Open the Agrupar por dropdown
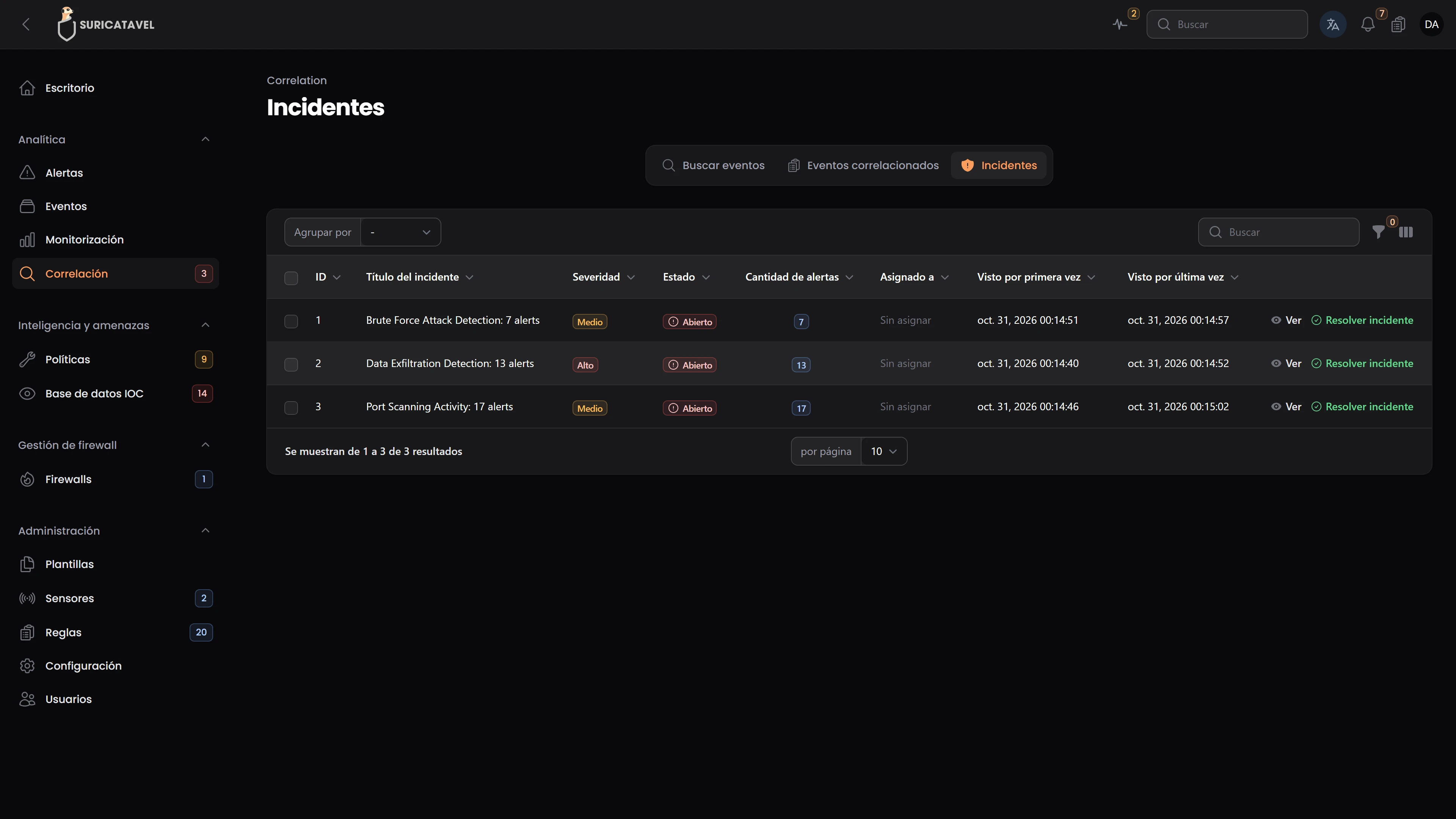 400,232
